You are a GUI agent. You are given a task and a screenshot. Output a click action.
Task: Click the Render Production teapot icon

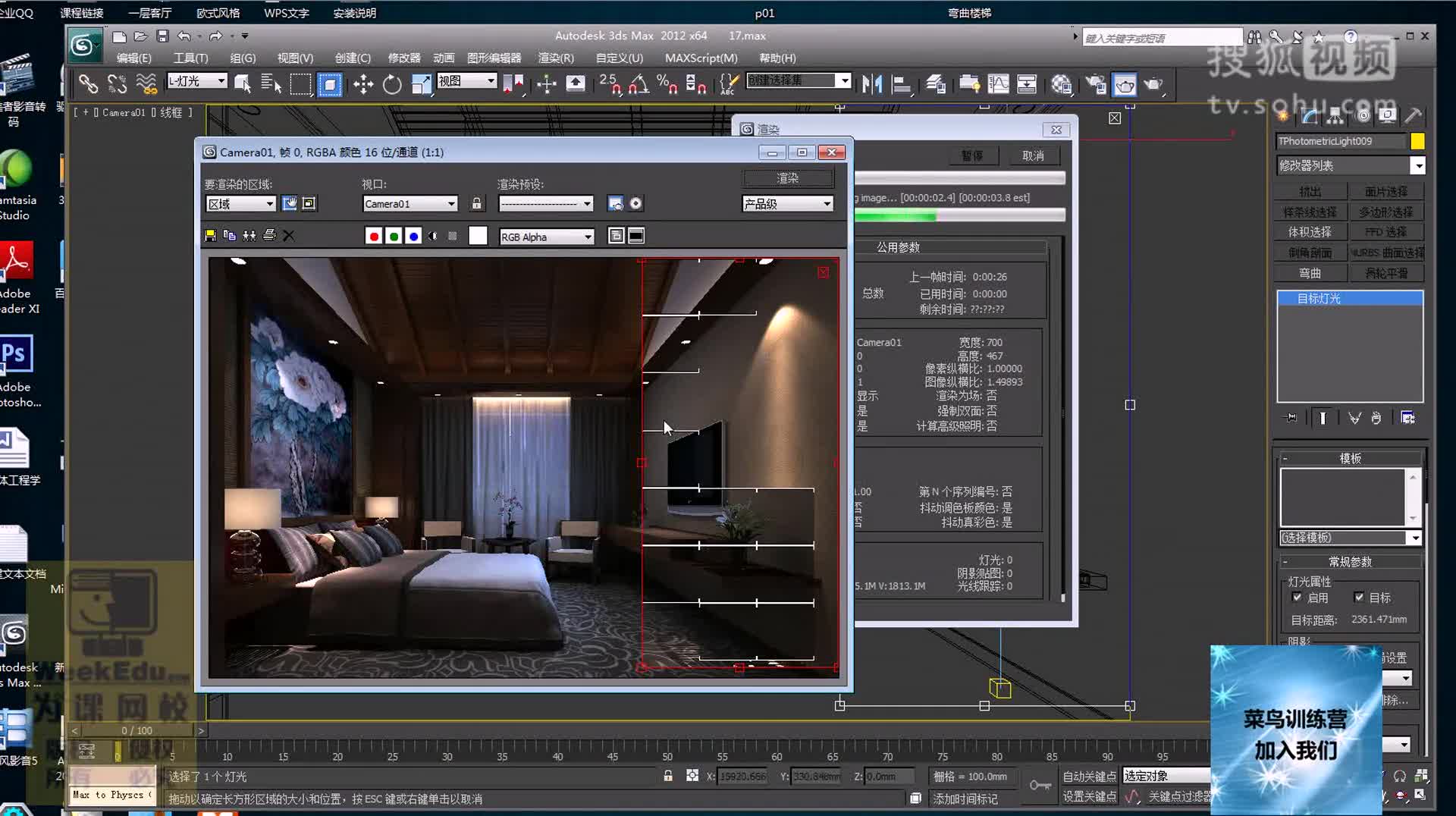1125,84
